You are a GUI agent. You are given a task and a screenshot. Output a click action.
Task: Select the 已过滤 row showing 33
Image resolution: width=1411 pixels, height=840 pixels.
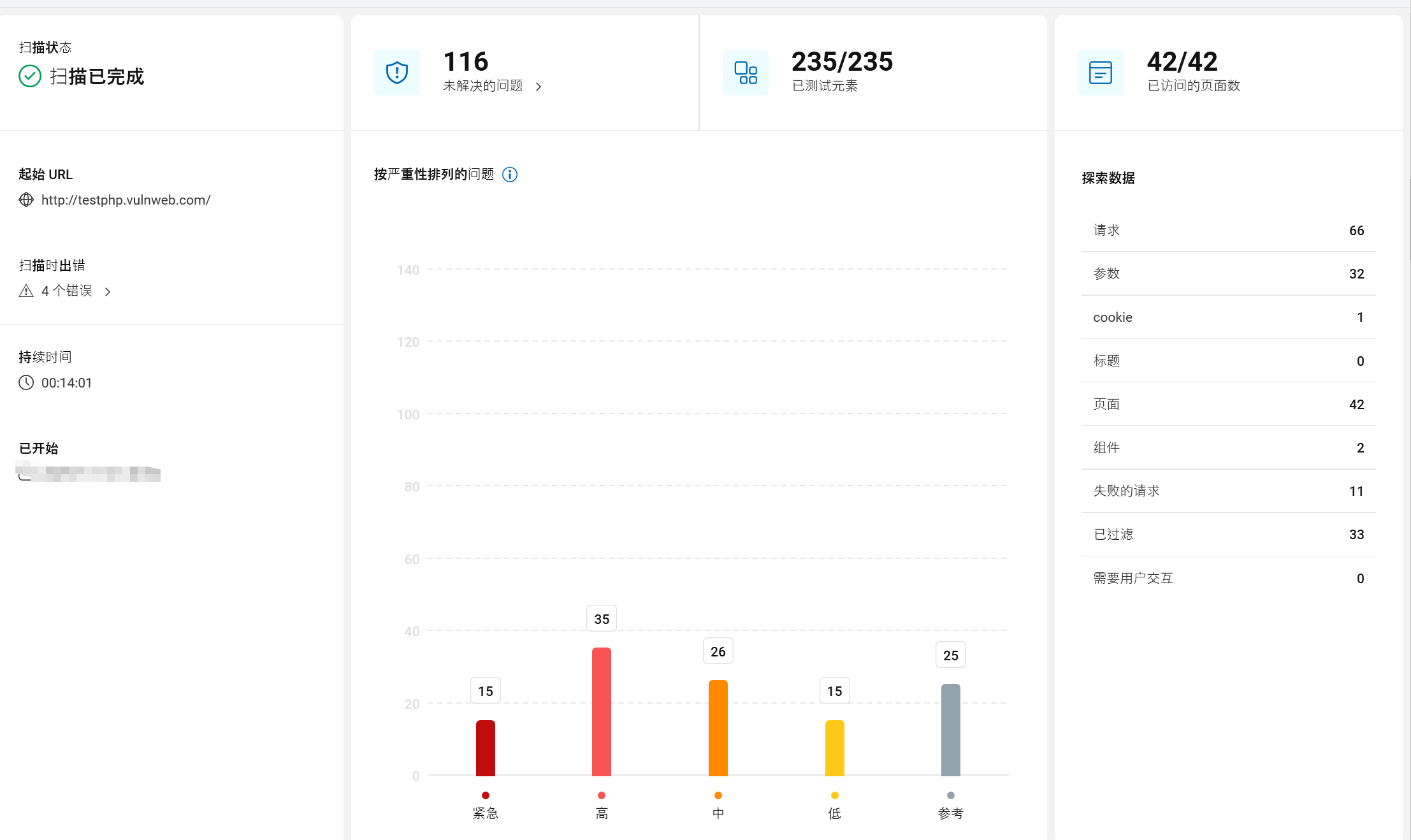point(1229,534)
